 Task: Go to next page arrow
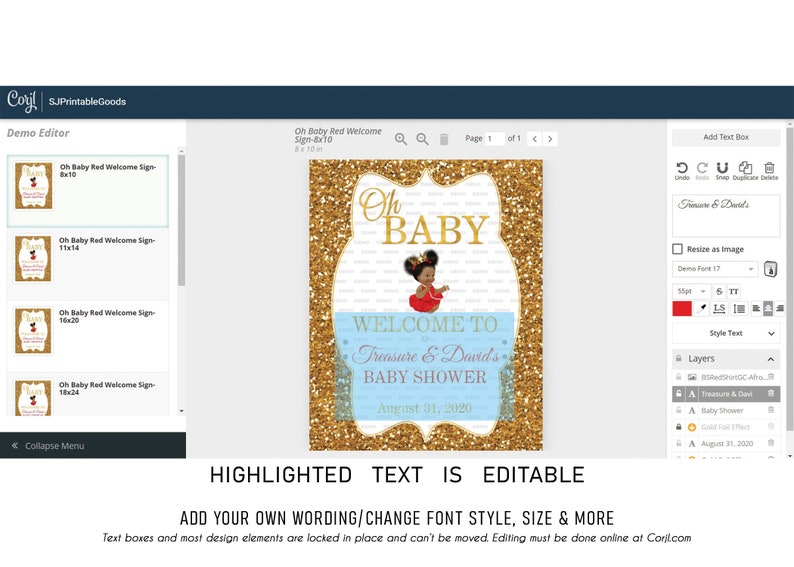[x=550, y=139]
